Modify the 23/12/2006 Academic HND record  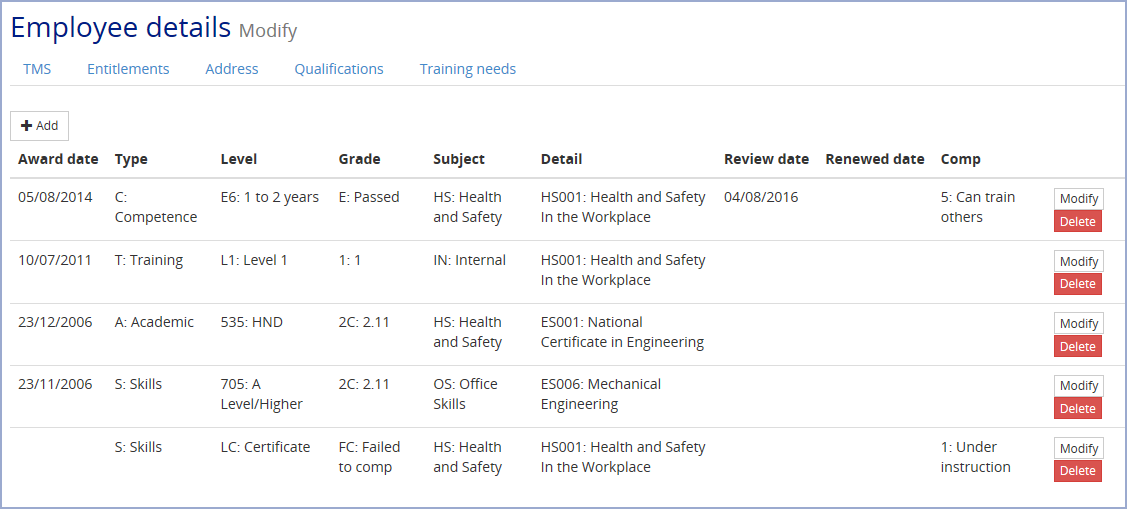[x=1079, y=324]
